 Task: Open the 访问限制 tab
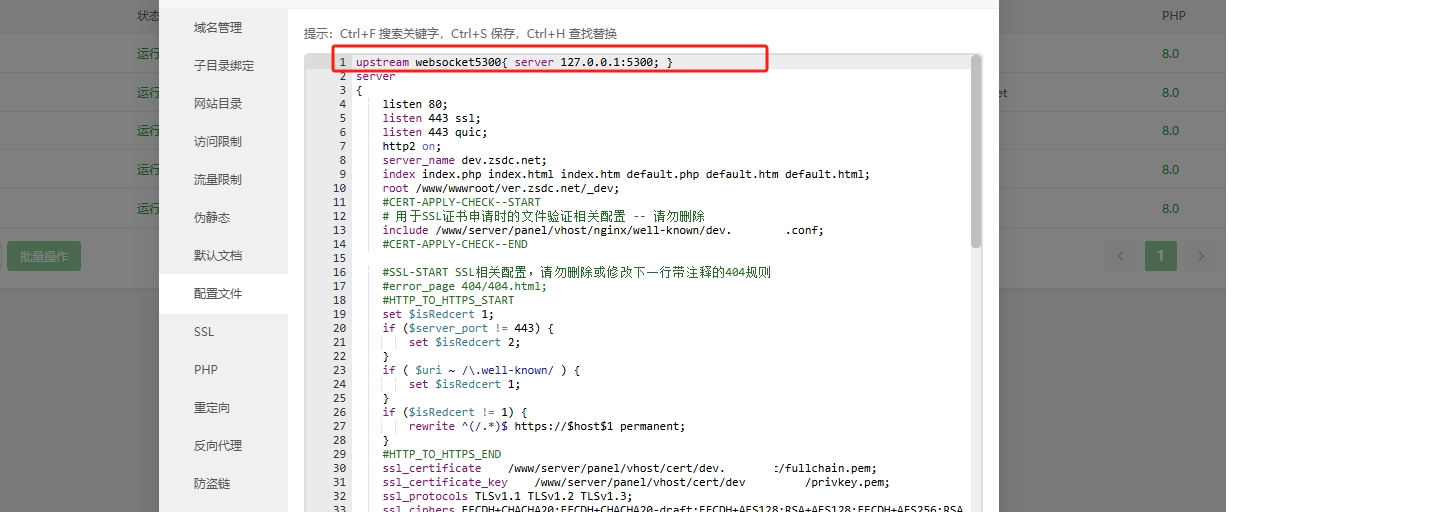pyautogui.click(x=218, y=142)
